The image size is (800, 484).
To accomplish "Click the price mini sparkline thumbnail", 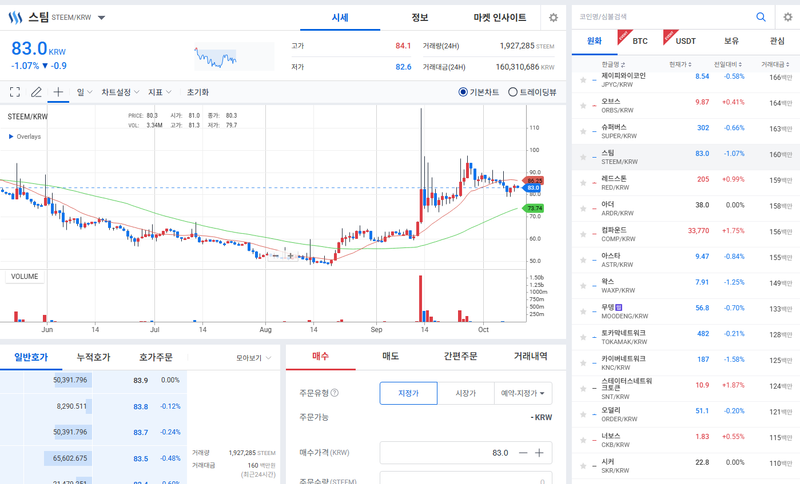I will [234, 57].
